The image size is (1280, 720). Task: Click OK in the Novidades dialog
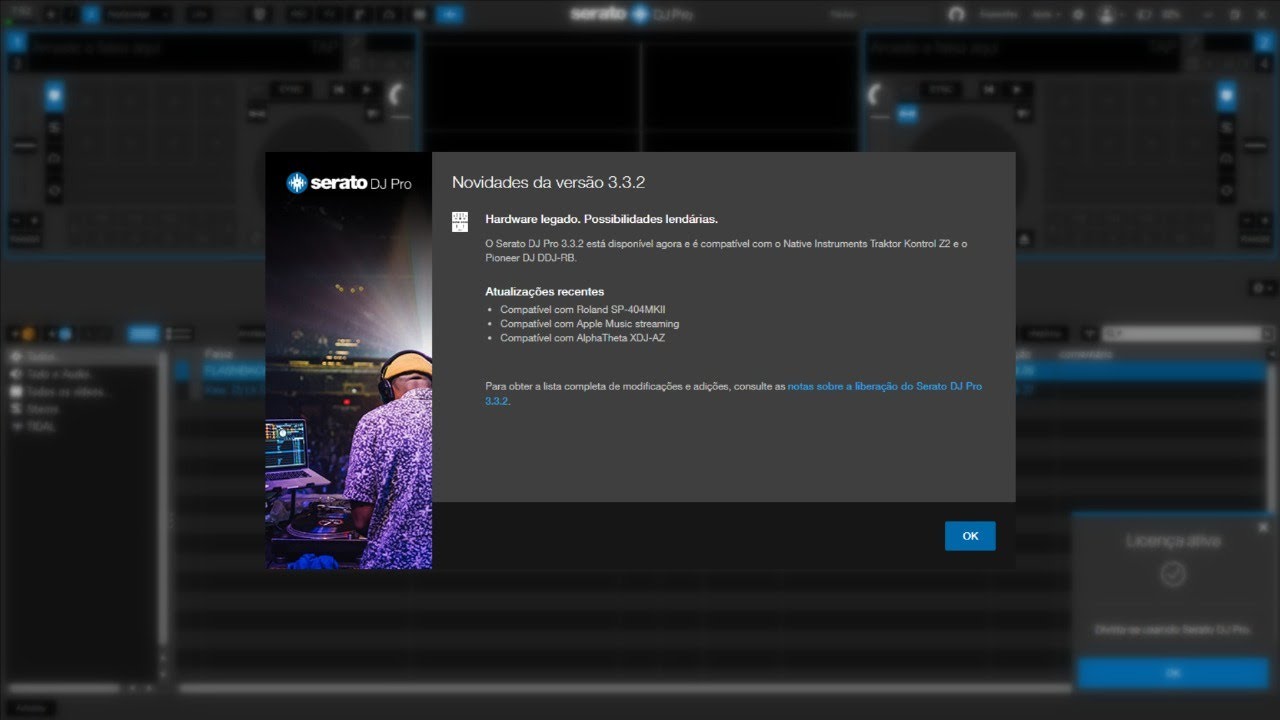point(970,536)
